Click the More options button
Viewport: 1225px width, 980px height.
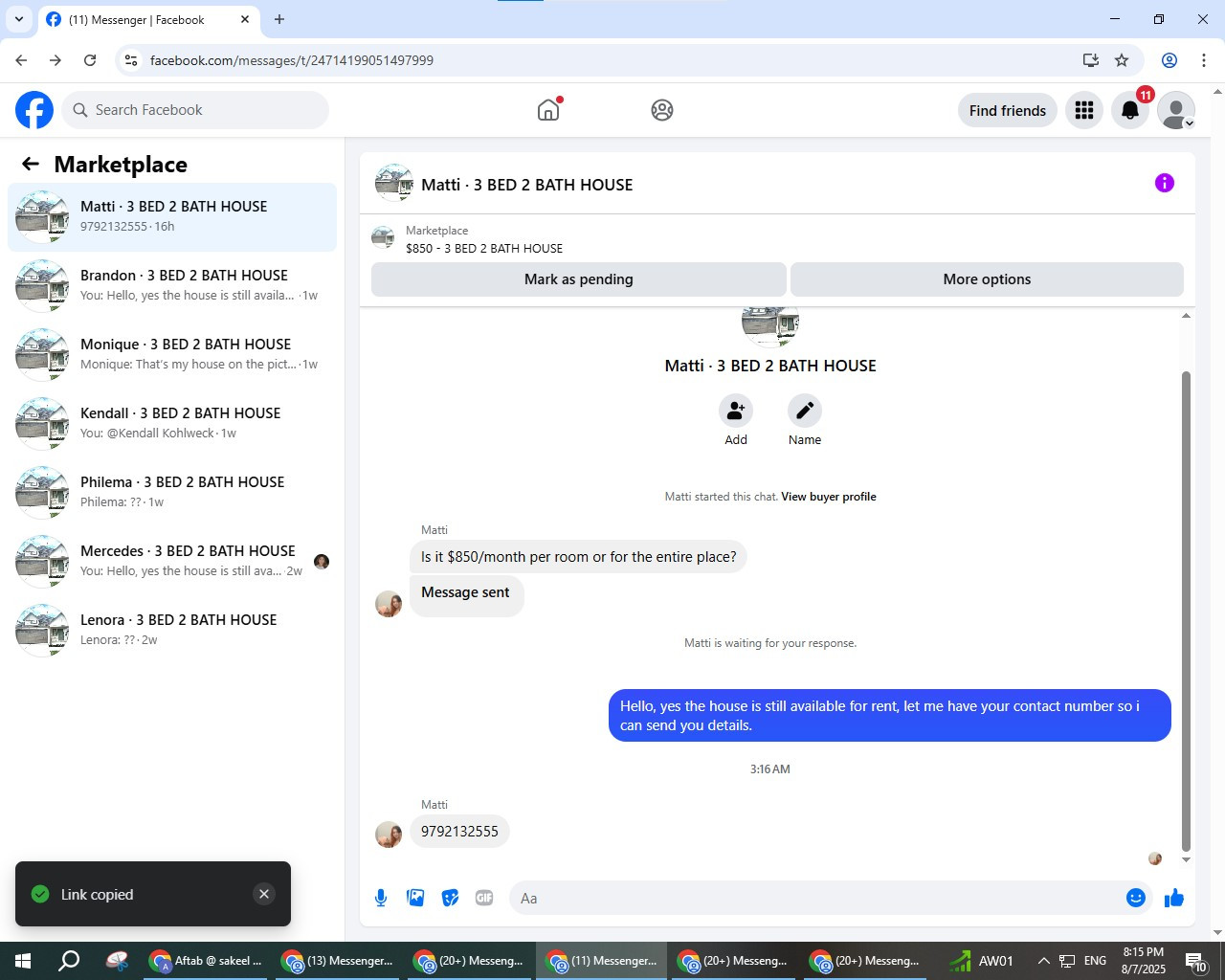click(x=987, y=279)
